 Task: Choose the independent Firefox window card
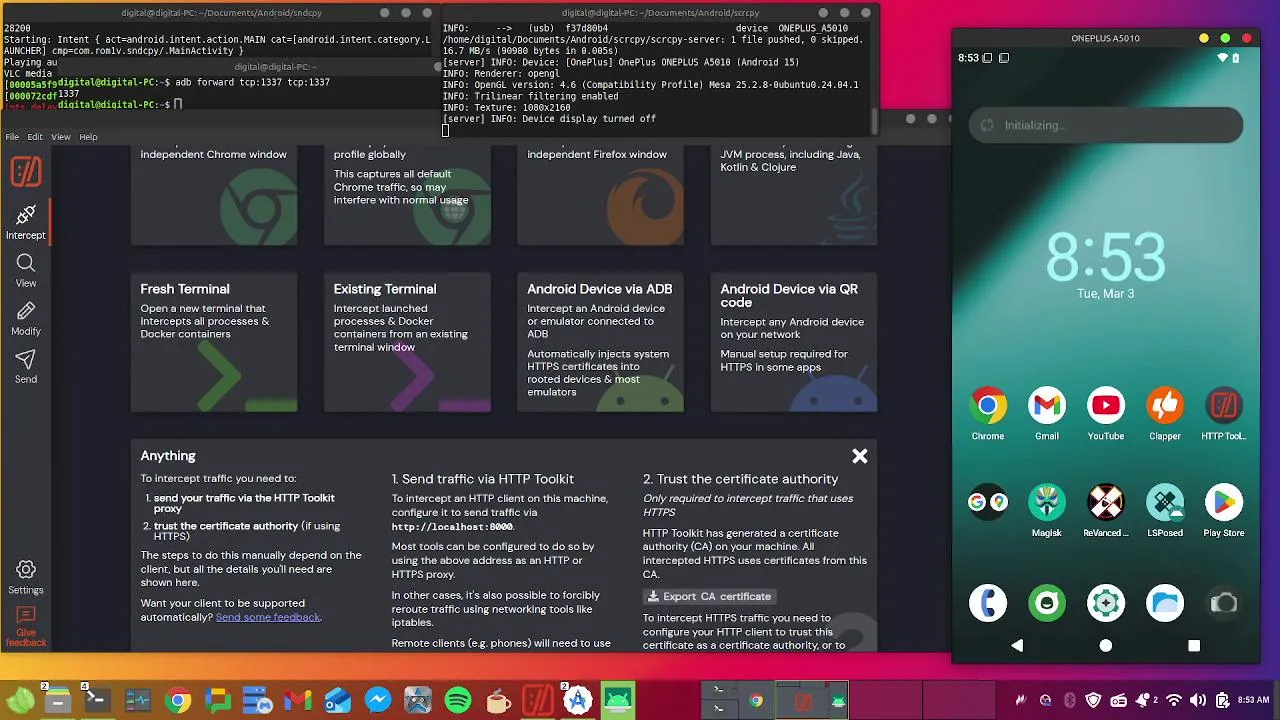tap(600, 195)
